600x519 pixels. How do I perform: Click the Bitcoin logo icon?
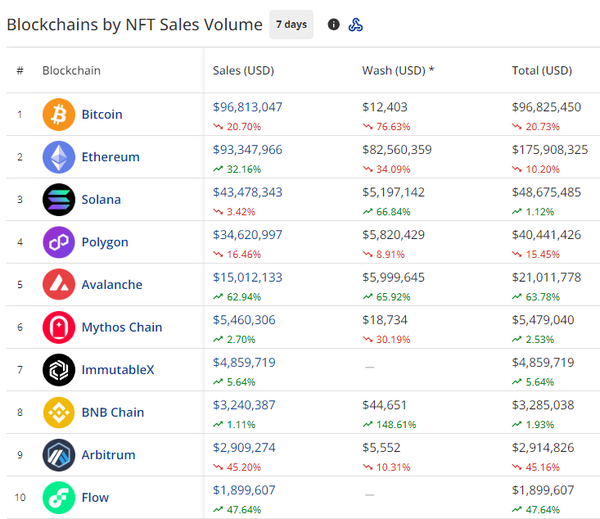point(58,114)
